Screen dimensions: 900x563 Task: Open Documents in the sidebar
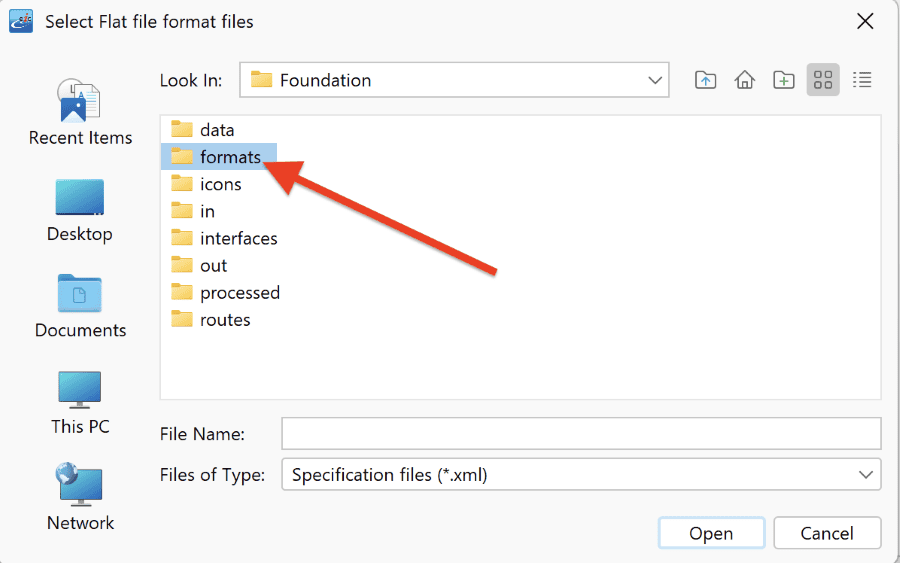pyautogui.click(x=80, y=307)
